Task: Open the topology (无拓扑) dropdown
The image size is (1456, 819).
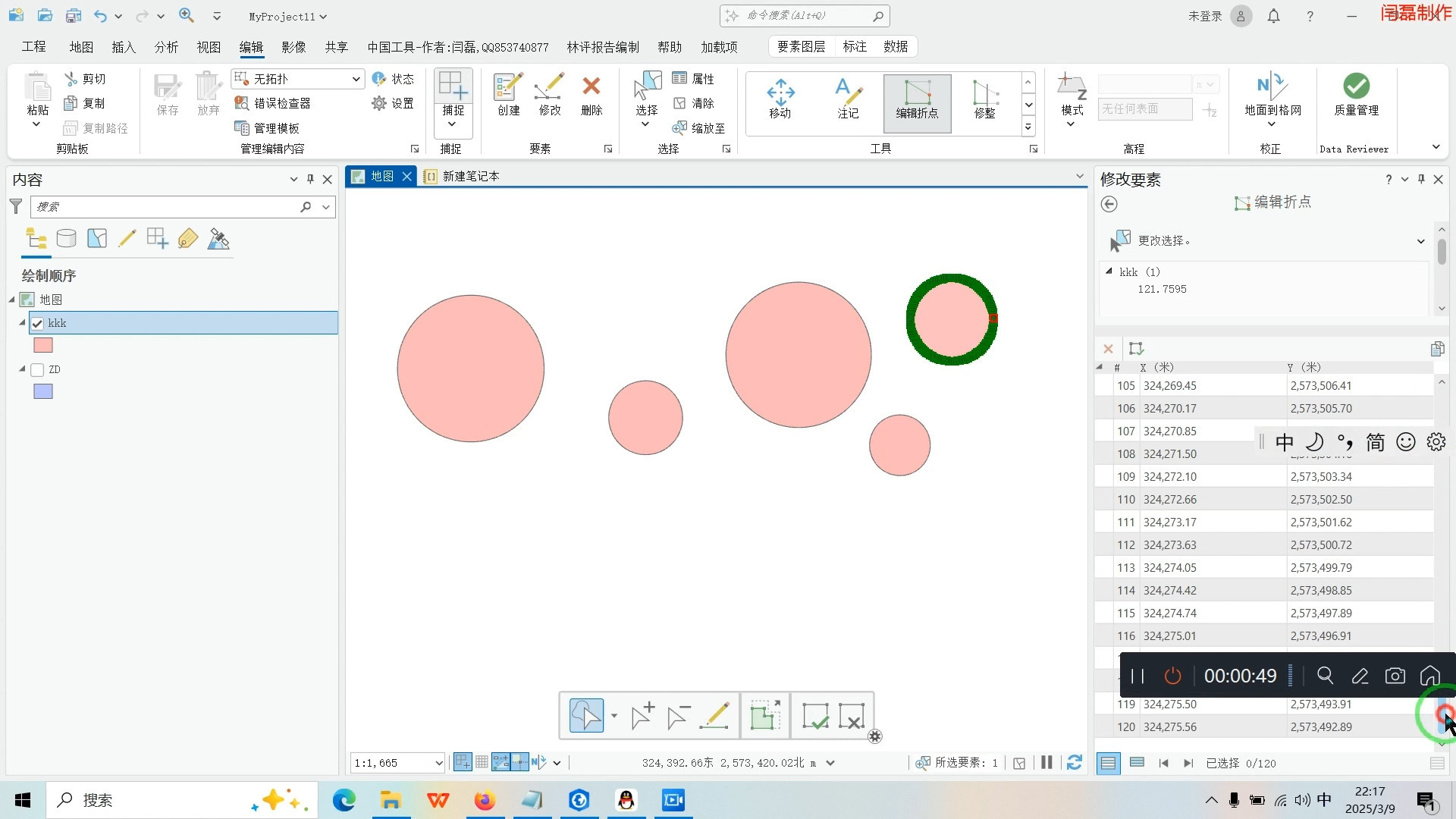Action: [355, 79]
